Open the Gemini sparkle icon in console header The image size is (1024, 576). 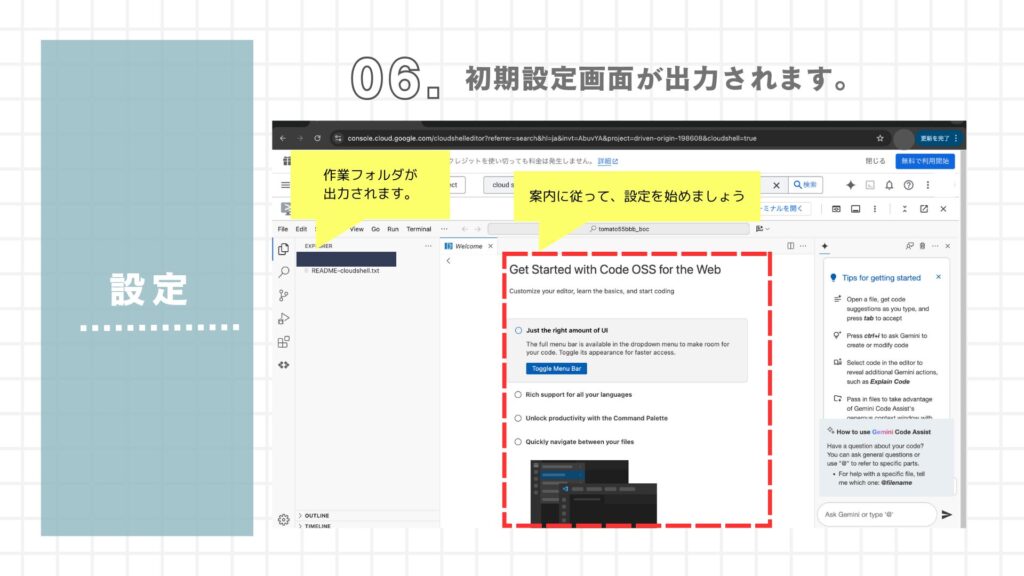850,185
